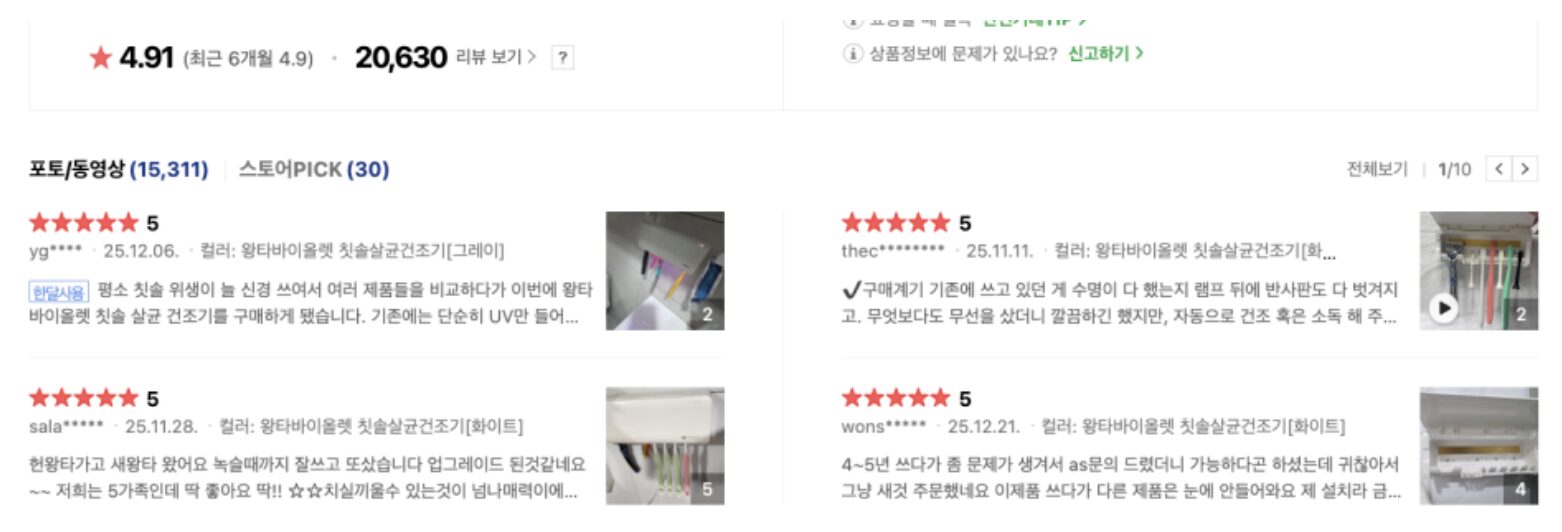
Task: Click five-star rating of yg**** review
Action: [x=84, y=223]
